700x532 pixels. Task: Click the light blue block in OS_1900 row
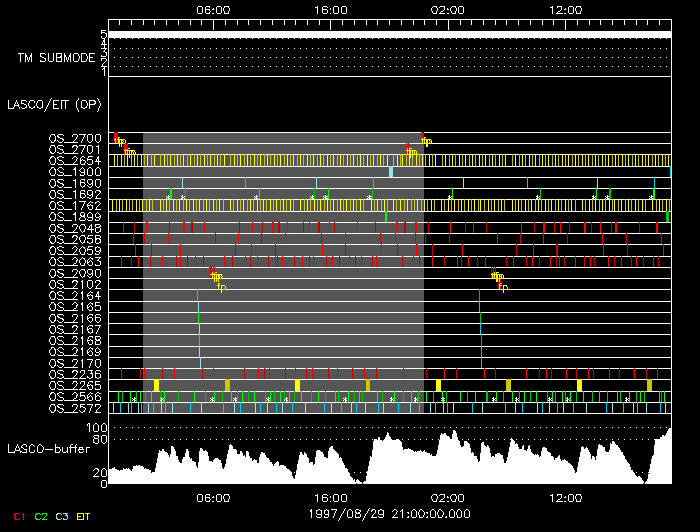pyautogui.click(x=390, y=172)
